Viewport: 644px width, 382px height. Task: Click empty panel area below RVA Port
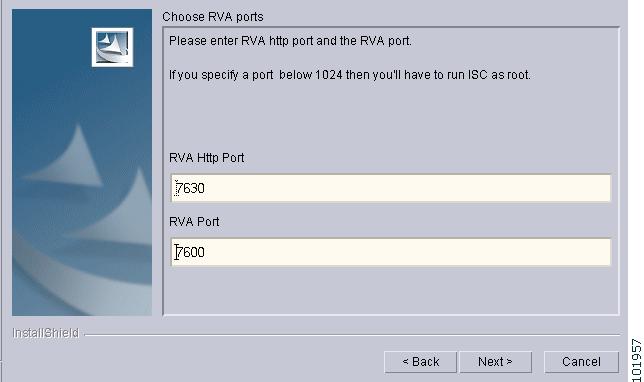click(391, 291)
